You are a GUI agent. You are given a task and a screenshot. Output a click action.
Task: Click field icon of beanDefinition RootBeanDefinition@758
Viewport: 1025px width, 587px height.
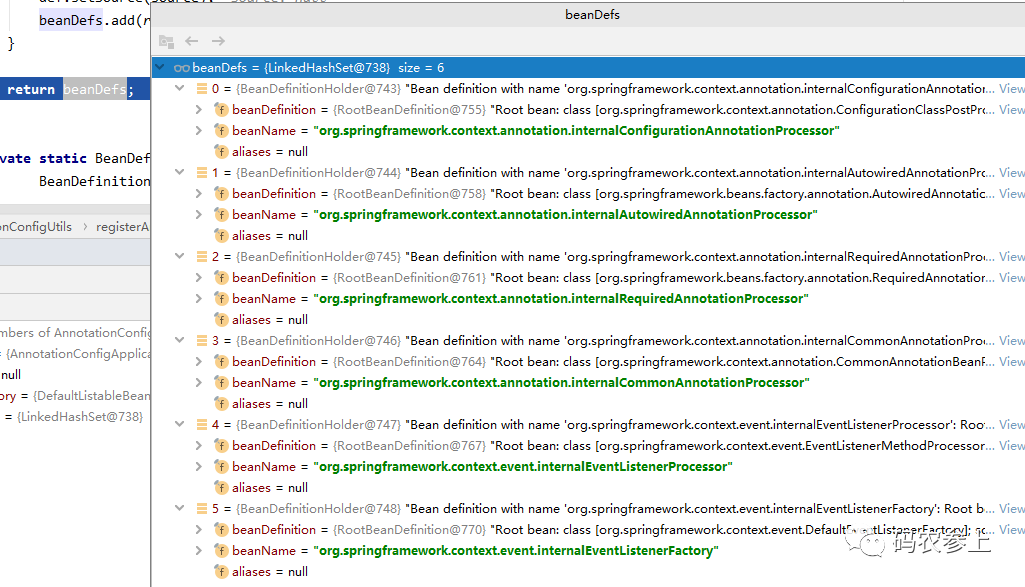tap(221, 193)
